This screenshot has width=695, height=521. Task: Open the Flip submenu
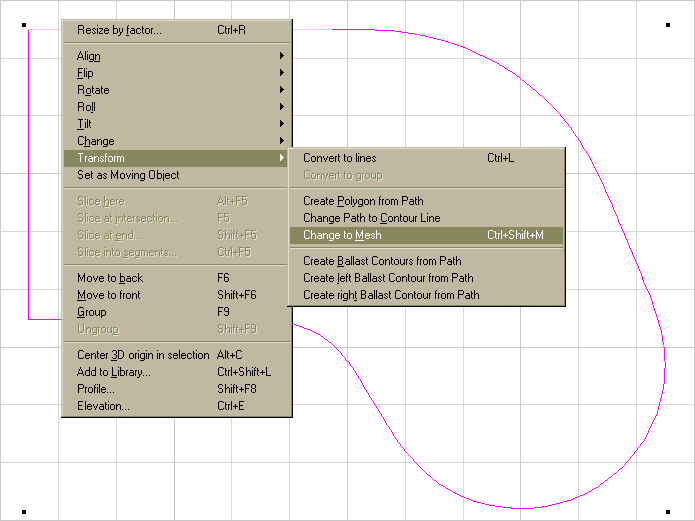coord(176,73)
